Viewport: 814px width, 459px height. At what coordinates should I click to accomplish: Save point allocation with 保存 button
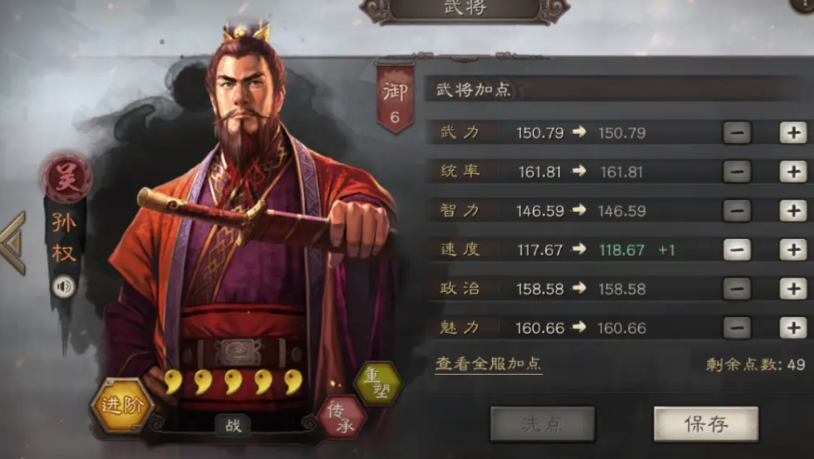pos(706,424)
